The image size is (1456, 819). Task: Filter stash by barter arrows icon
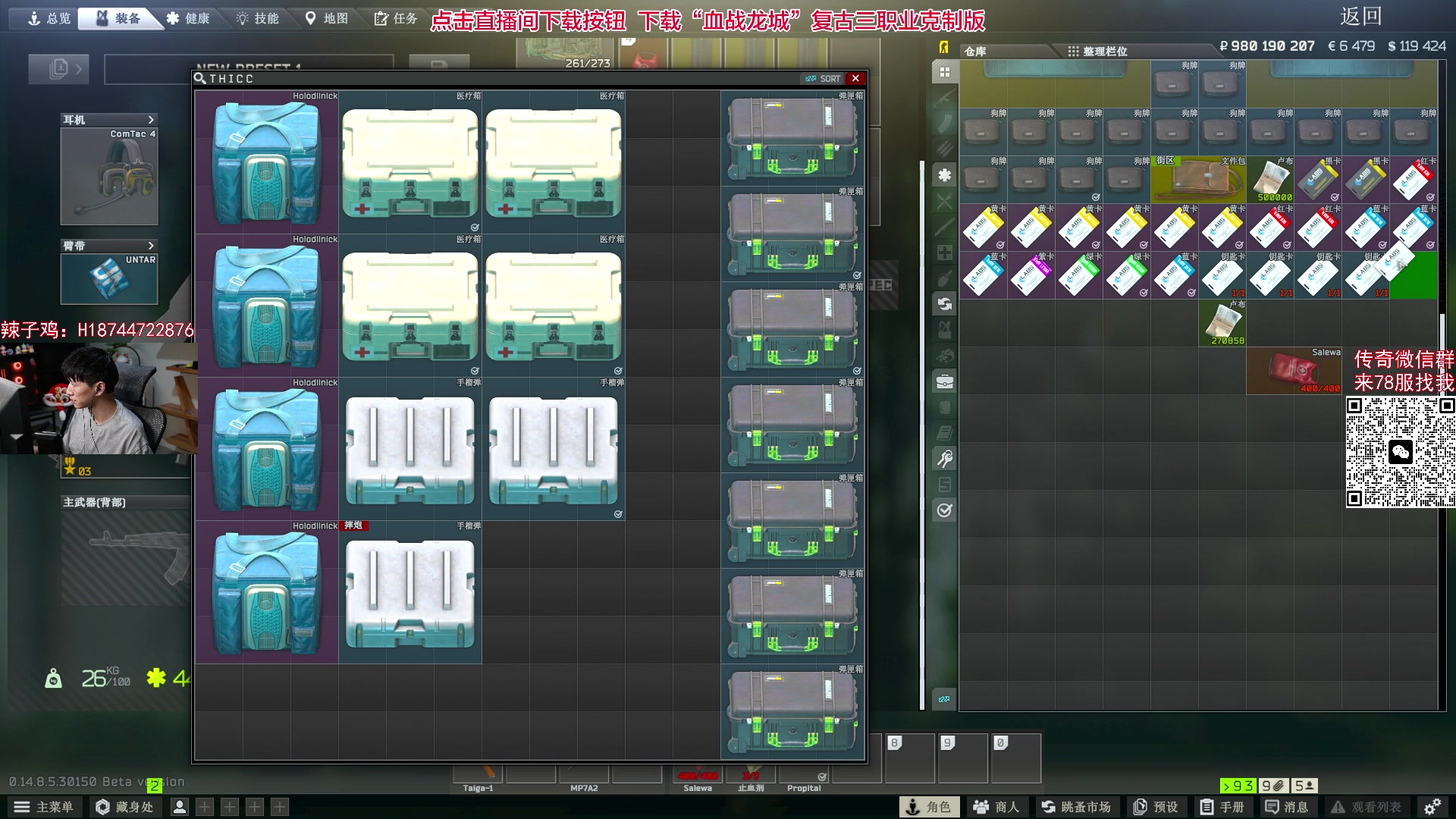pyautogui.click(x=944, y=304)
